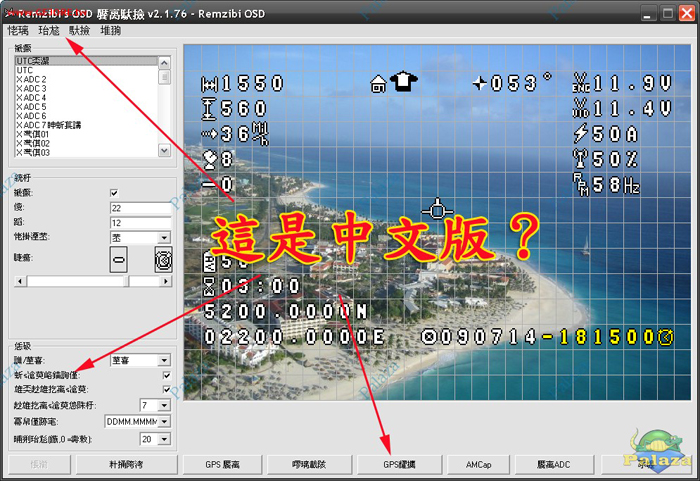Click the concentric target font style button
Image resolution: width=700 pixels, height=481 pixels.
[163, 259]
